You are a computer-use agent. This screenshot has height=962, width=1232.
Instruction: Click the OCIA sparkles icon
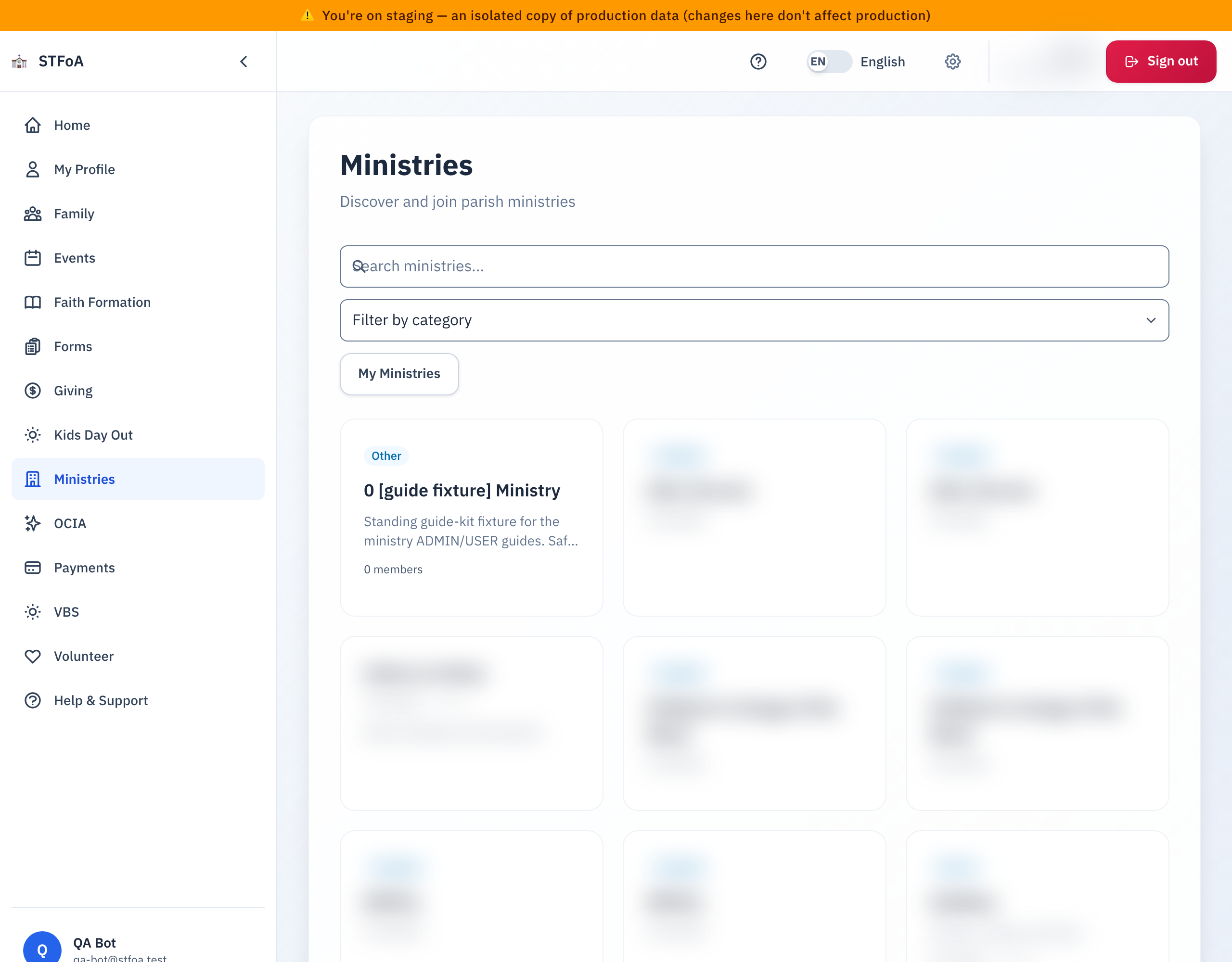pyautogui.click(x=33, y=523)
